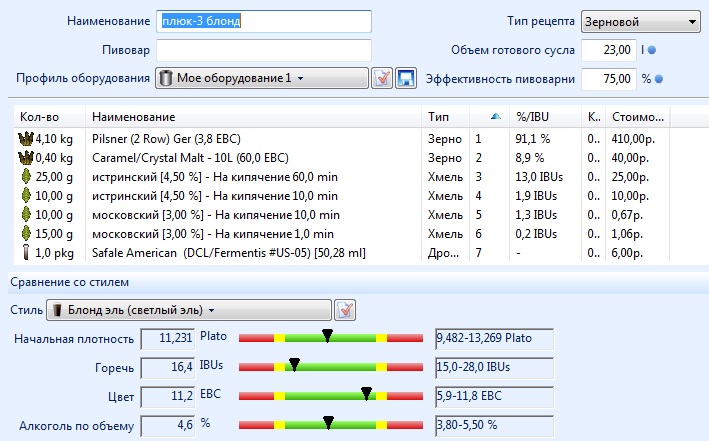Screen dimensions: 709x441
Task: Click the Safale American yeast vial icon
Action: (26, 252)
